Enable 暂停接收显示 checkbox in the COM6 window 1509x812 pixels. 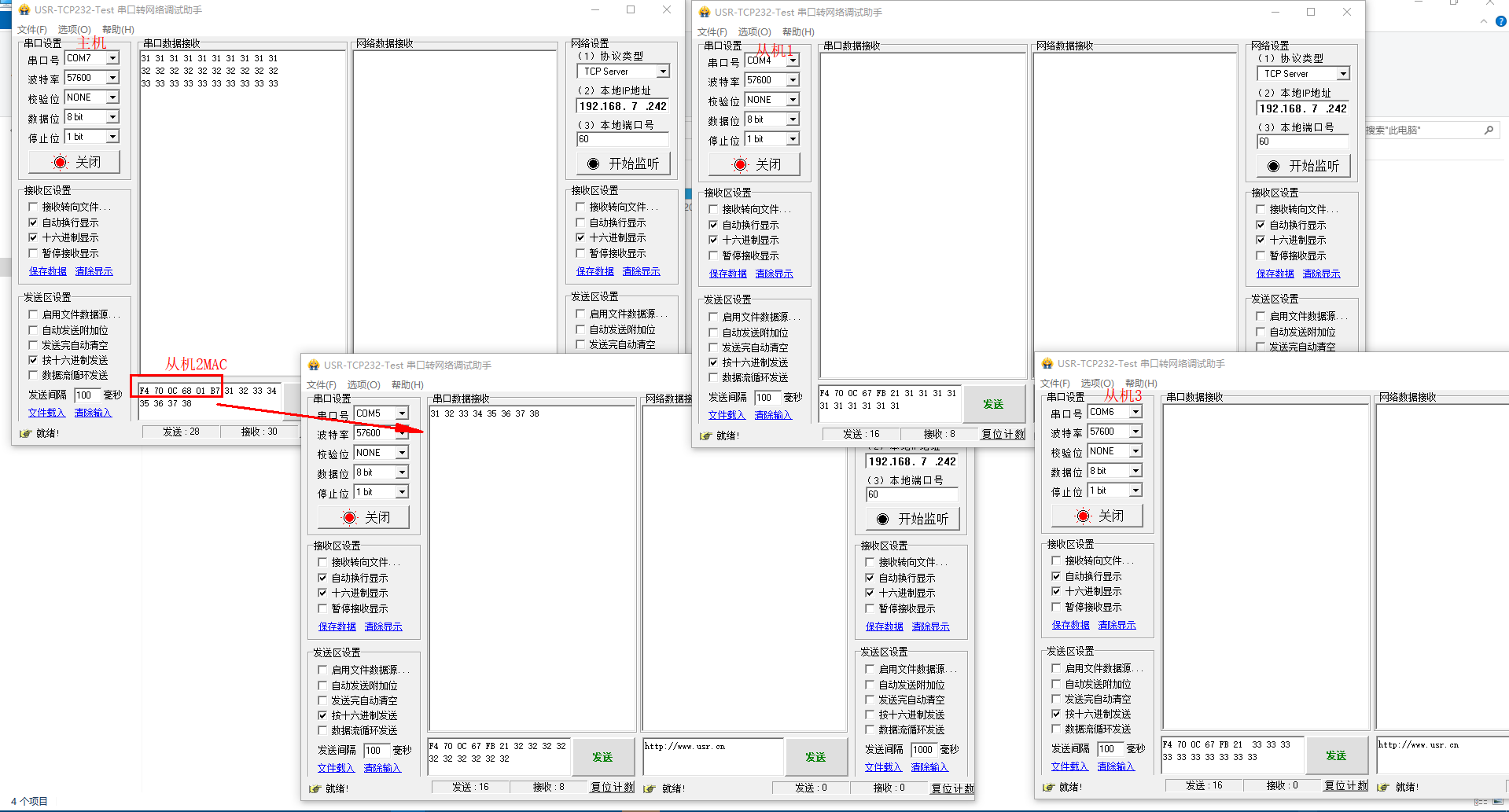tap(1056, 607)
